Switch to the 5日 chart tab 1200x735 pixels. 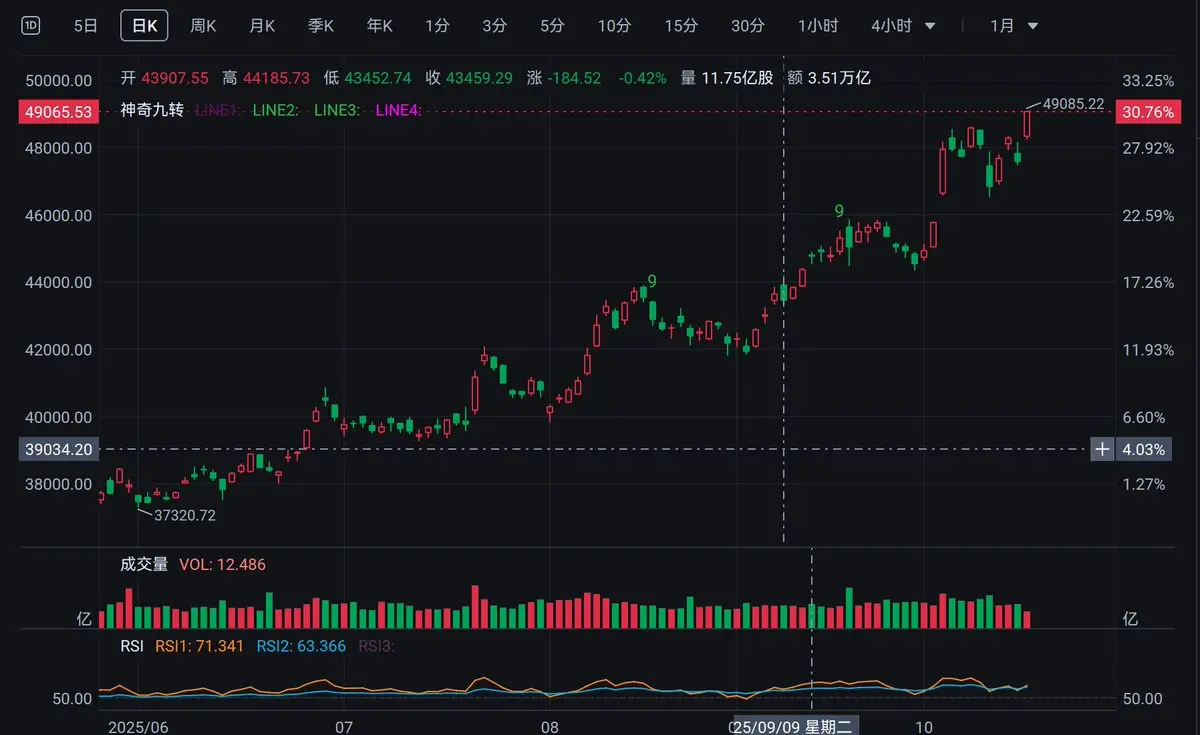86,26
